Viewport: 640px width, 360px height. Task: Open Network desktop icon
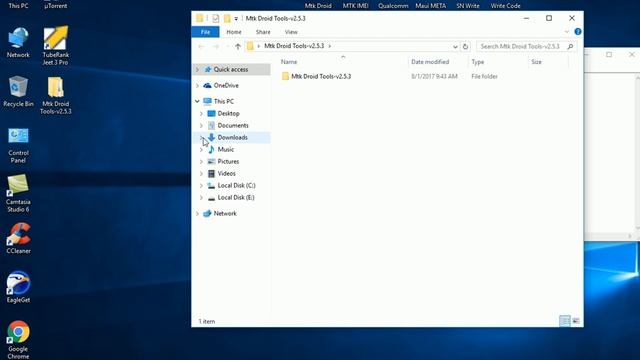click(x=18, y=43)
